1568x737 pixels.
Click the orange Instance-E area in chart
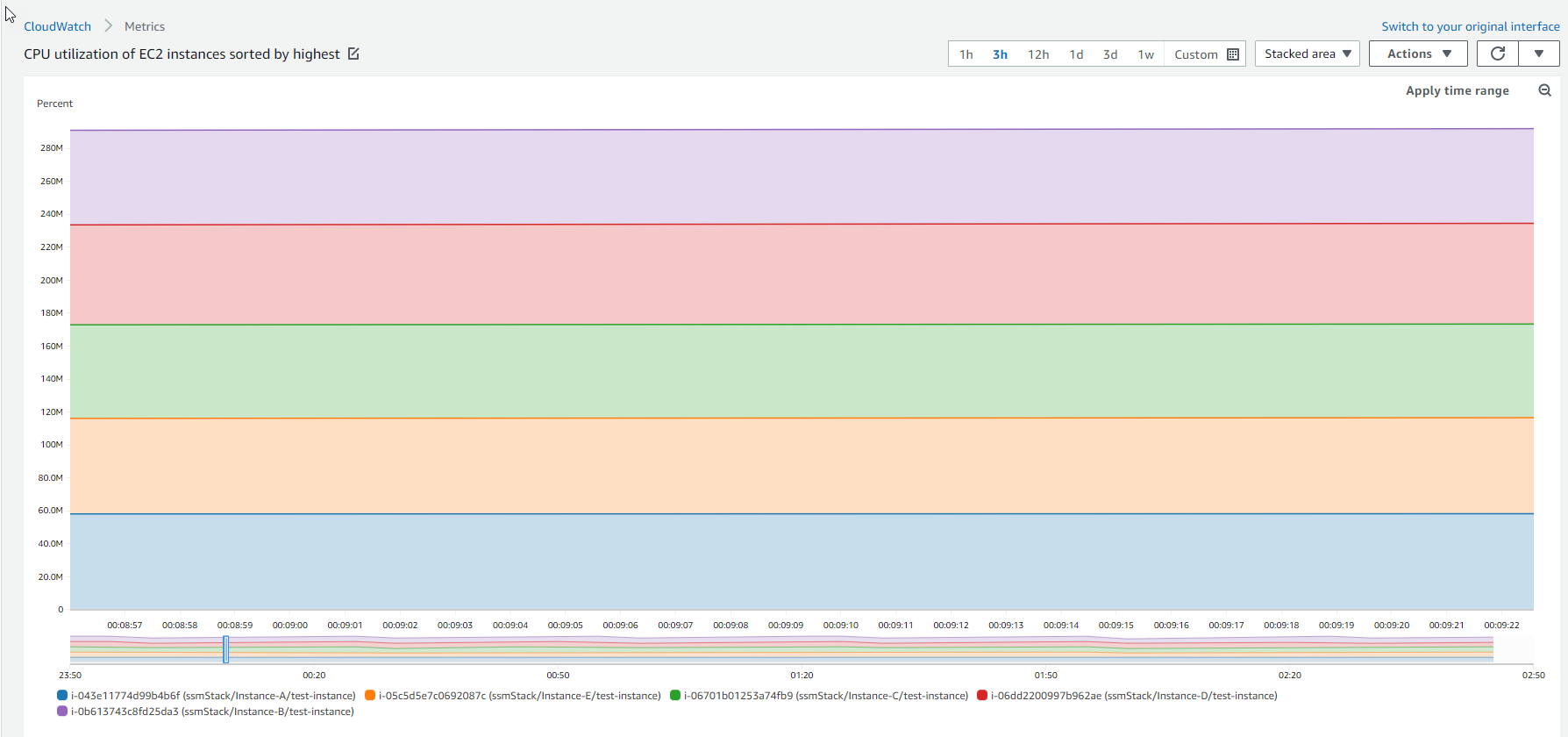pos(802,466)
